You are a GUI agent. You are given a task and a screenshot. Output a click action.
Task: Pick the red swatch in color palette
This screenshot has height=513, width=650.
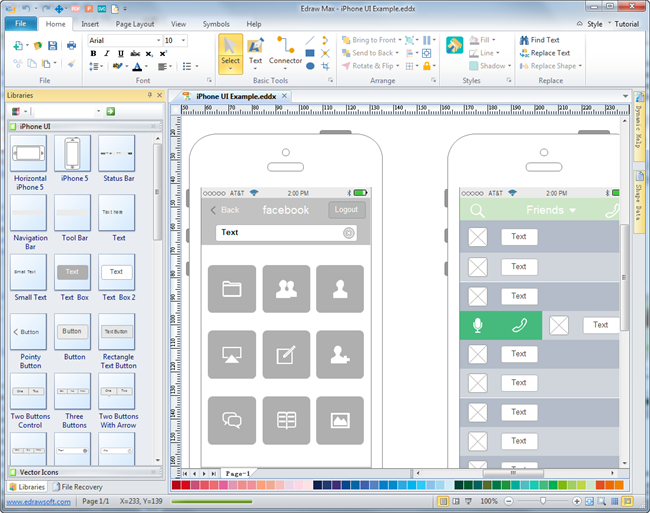[x=187, y=486]
